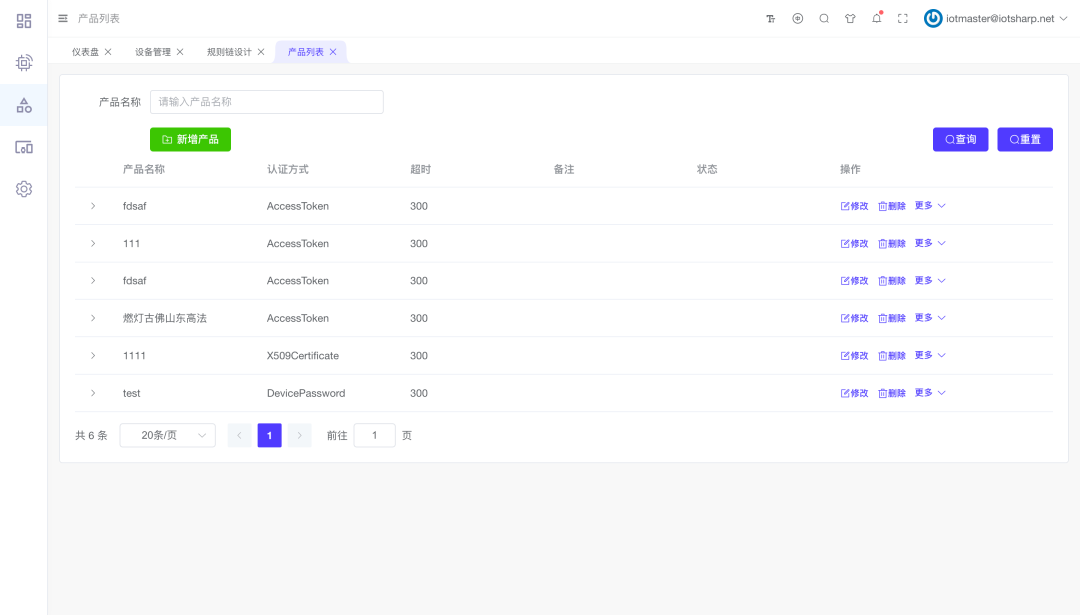
Task: Adjust font size using header text icon
Action: pos(771,18)
